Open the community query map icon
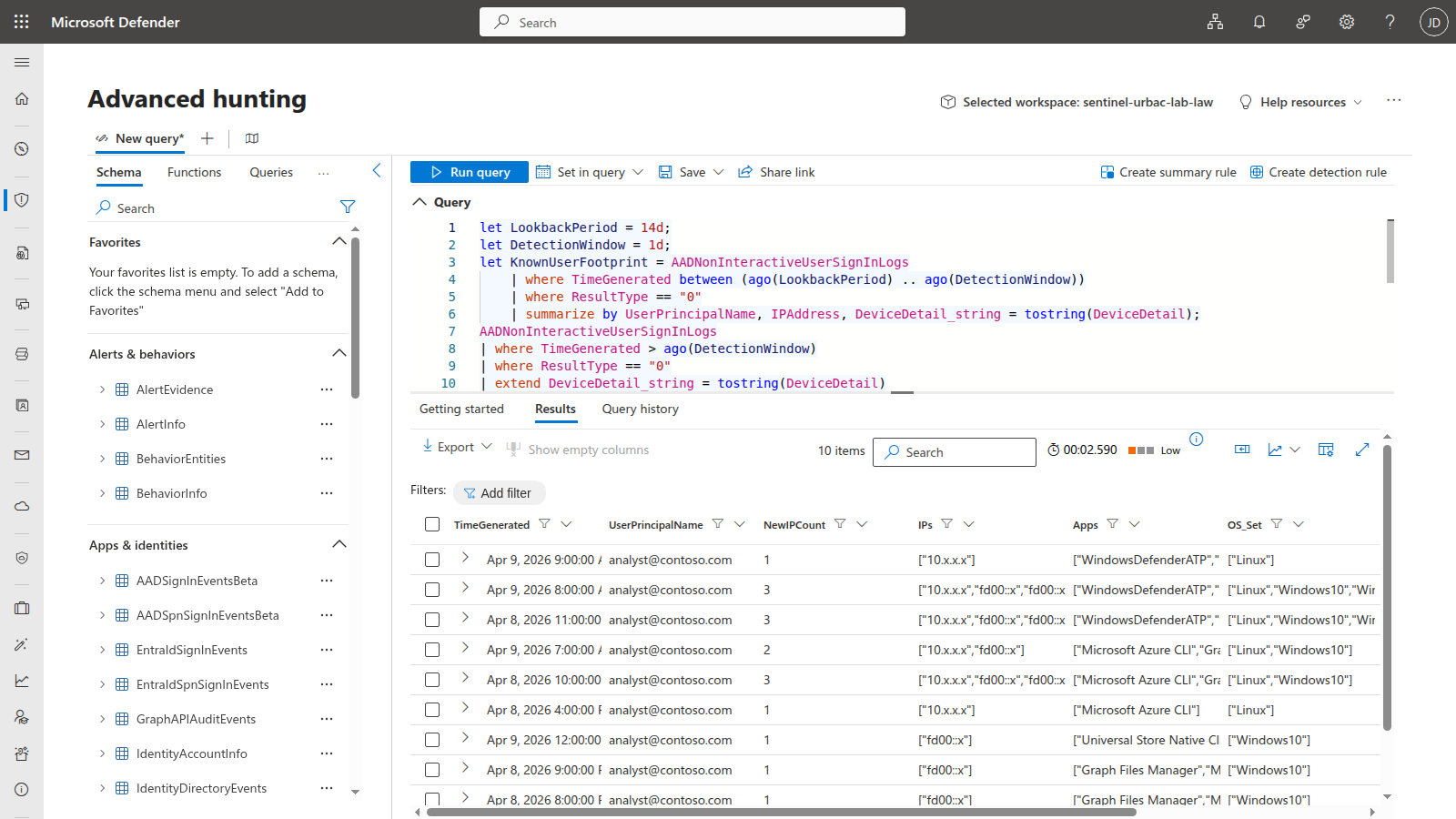The image size is (1456, 819). (x=251, y=138)
